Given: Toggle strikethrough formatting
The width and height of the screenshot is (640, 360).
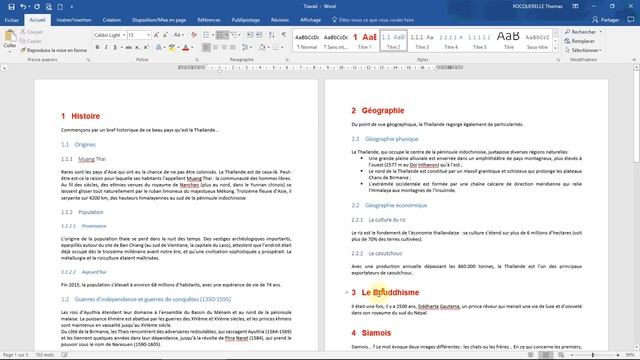Looking at the screenshot, I should tap(128, 47).
